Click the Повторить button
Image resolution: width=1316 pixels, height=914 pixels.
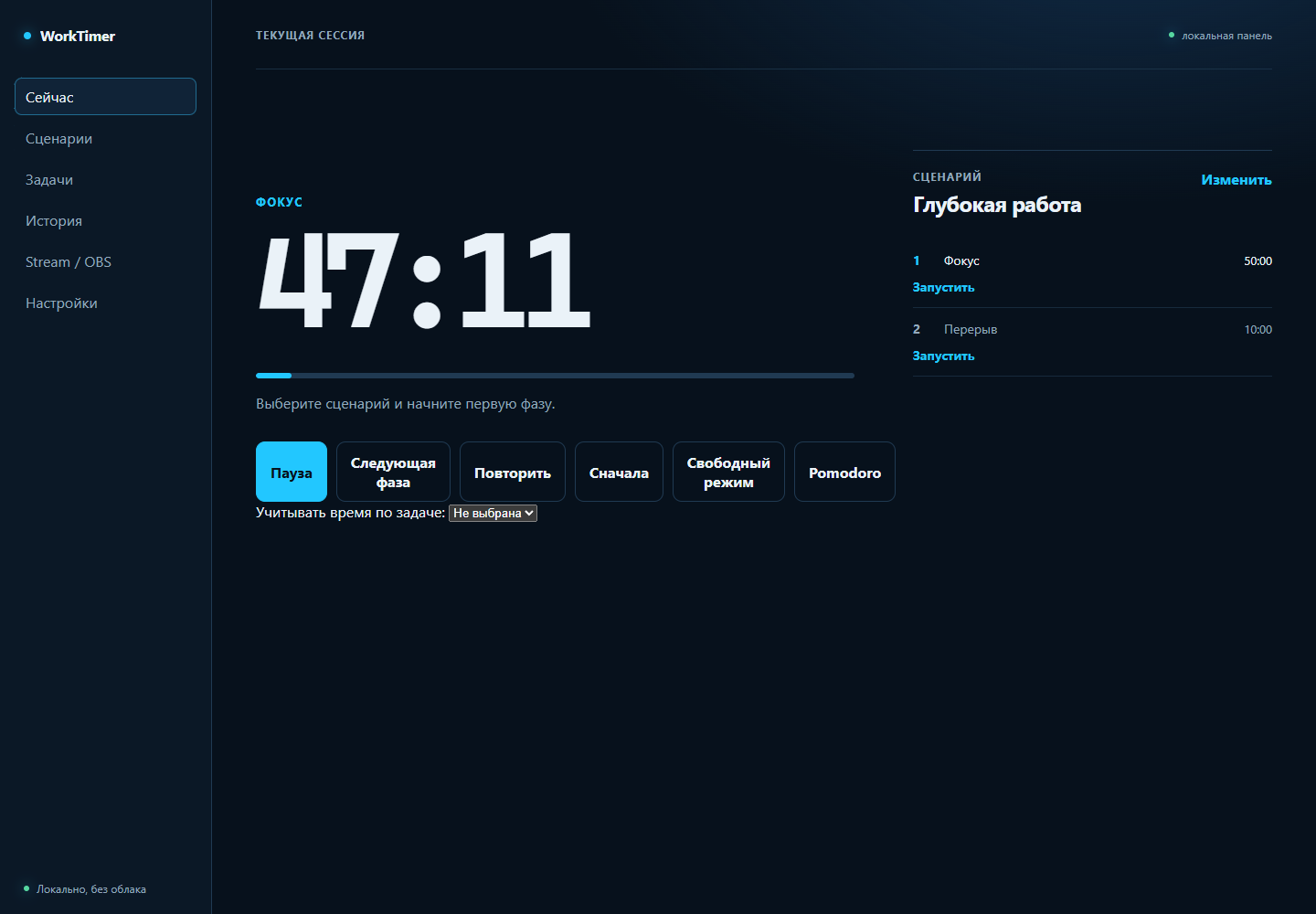pos(513,472)
